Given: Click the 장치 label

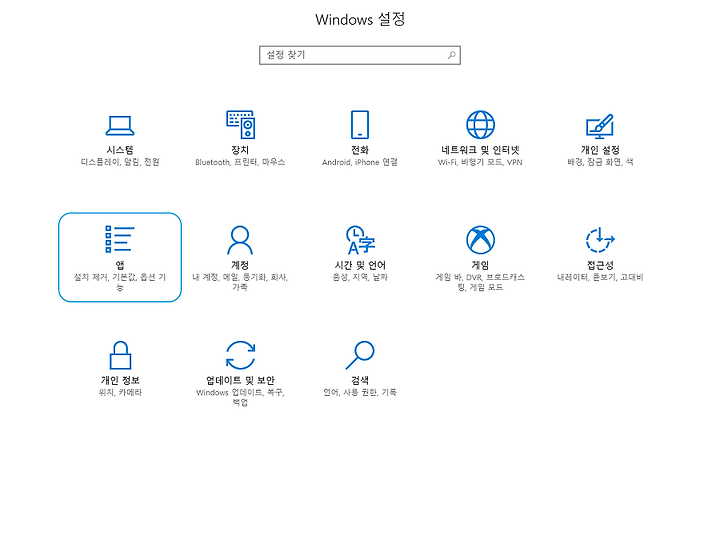Looking at the screenshot, I should tap(240, 150).
